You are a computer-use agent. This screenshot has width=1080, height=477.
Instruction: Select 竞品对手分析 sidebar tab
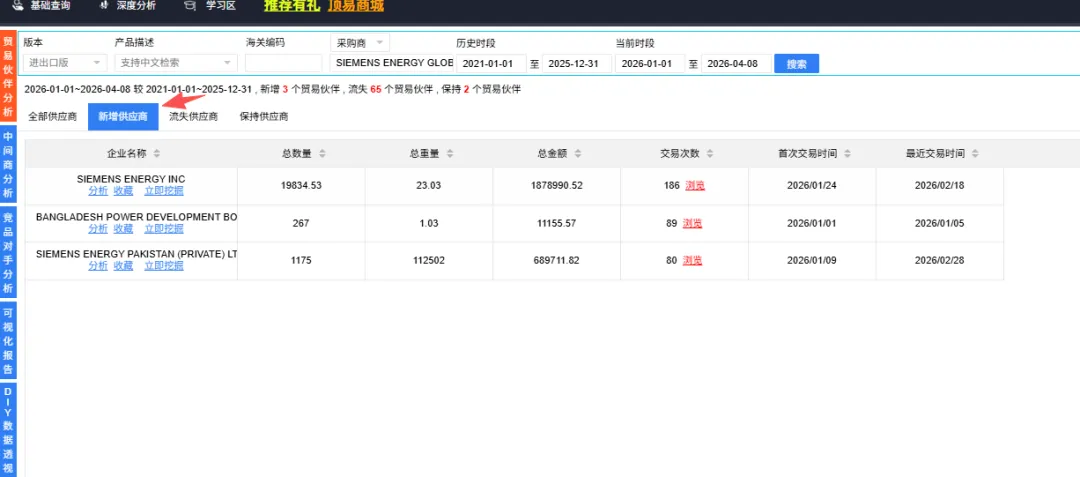click(x=8, y=252)
